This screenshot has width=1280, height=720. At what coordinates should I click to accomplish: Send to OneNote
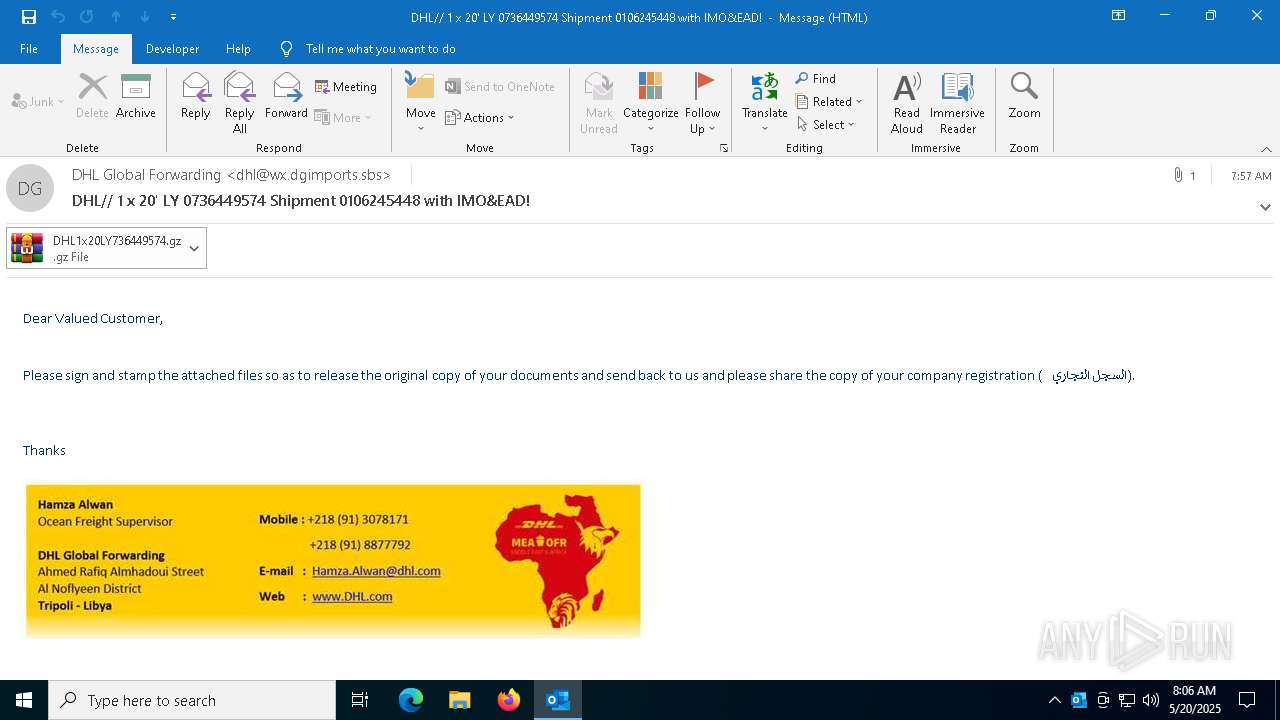tap(500, 87)
